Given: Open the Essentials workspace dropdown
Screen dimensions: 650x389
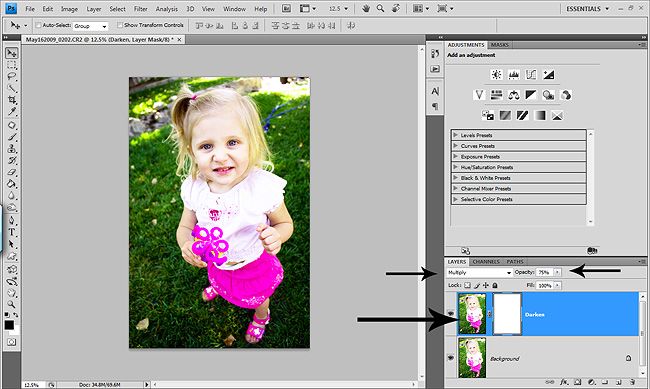Looking at the screenshot, I should coord(587,9).
